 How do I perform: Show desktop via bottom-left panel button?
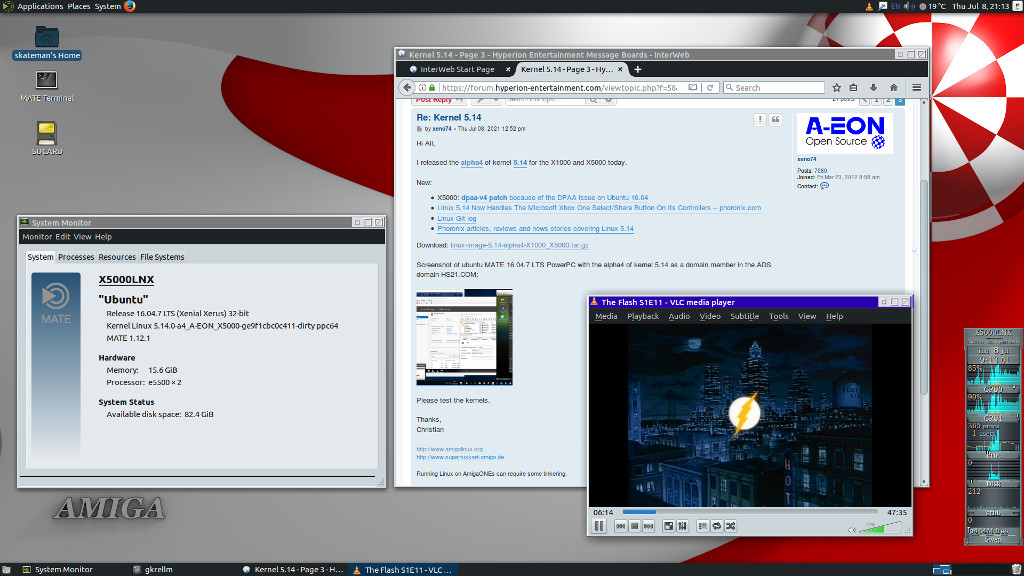pos(6,569)
